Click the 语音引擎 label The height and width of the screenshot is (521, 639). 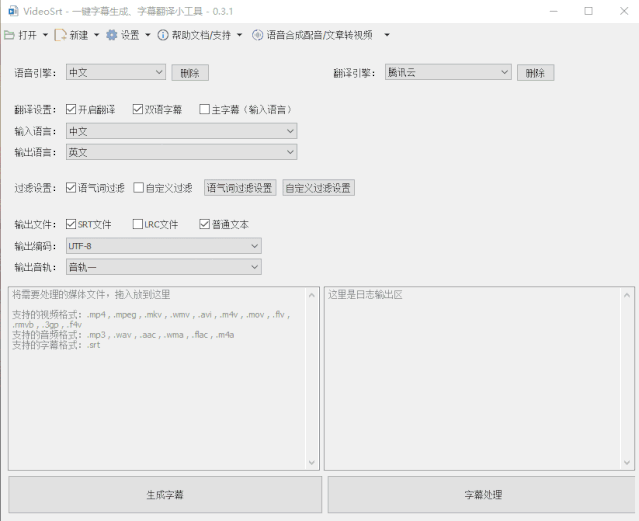35,73
